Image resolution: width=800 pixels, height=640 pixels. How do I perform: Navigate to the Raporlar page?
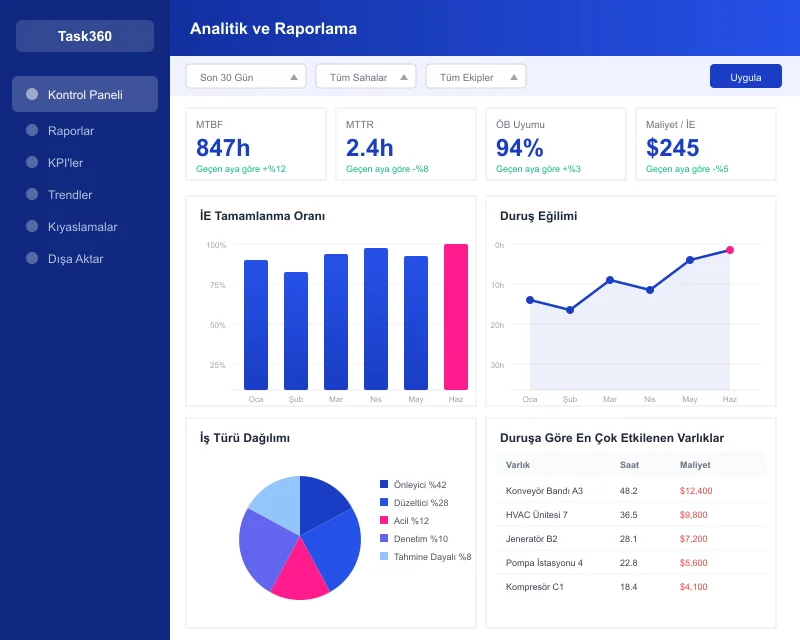tap(73, 130)
